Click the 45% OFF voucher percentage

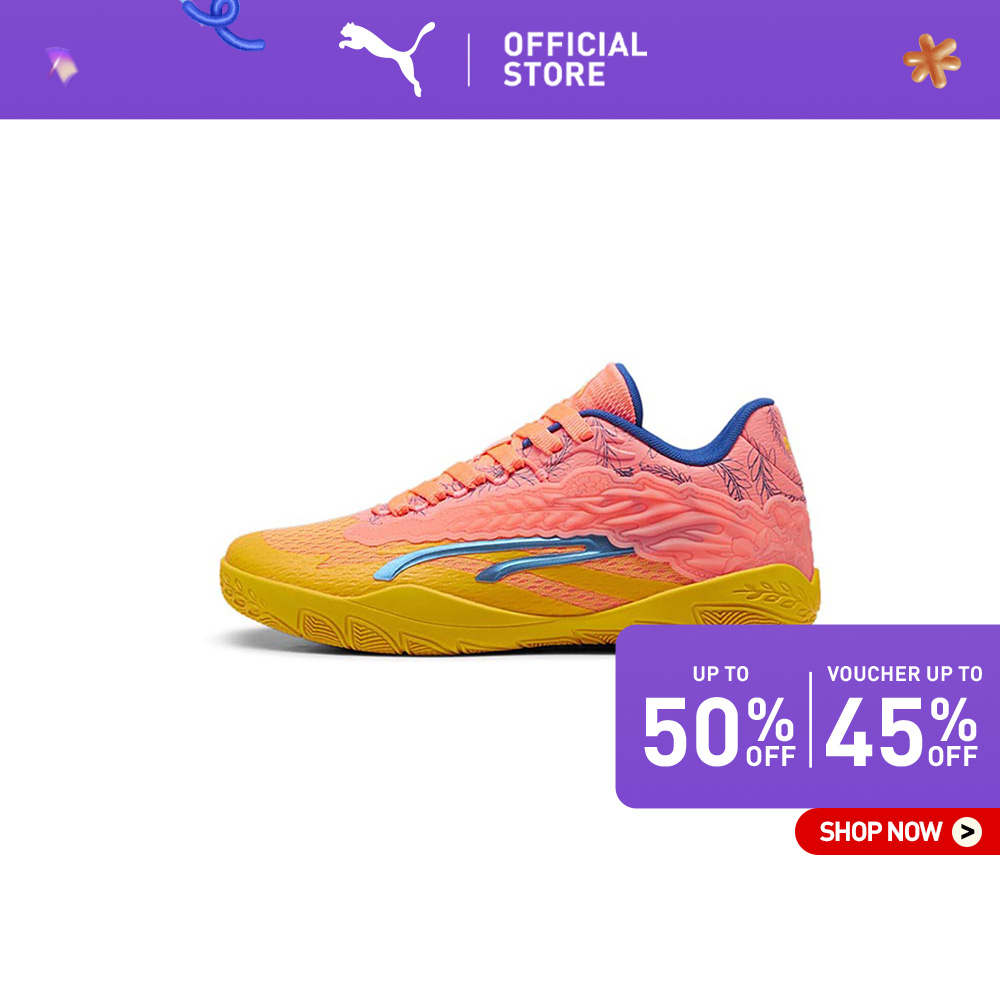point(901,731)
